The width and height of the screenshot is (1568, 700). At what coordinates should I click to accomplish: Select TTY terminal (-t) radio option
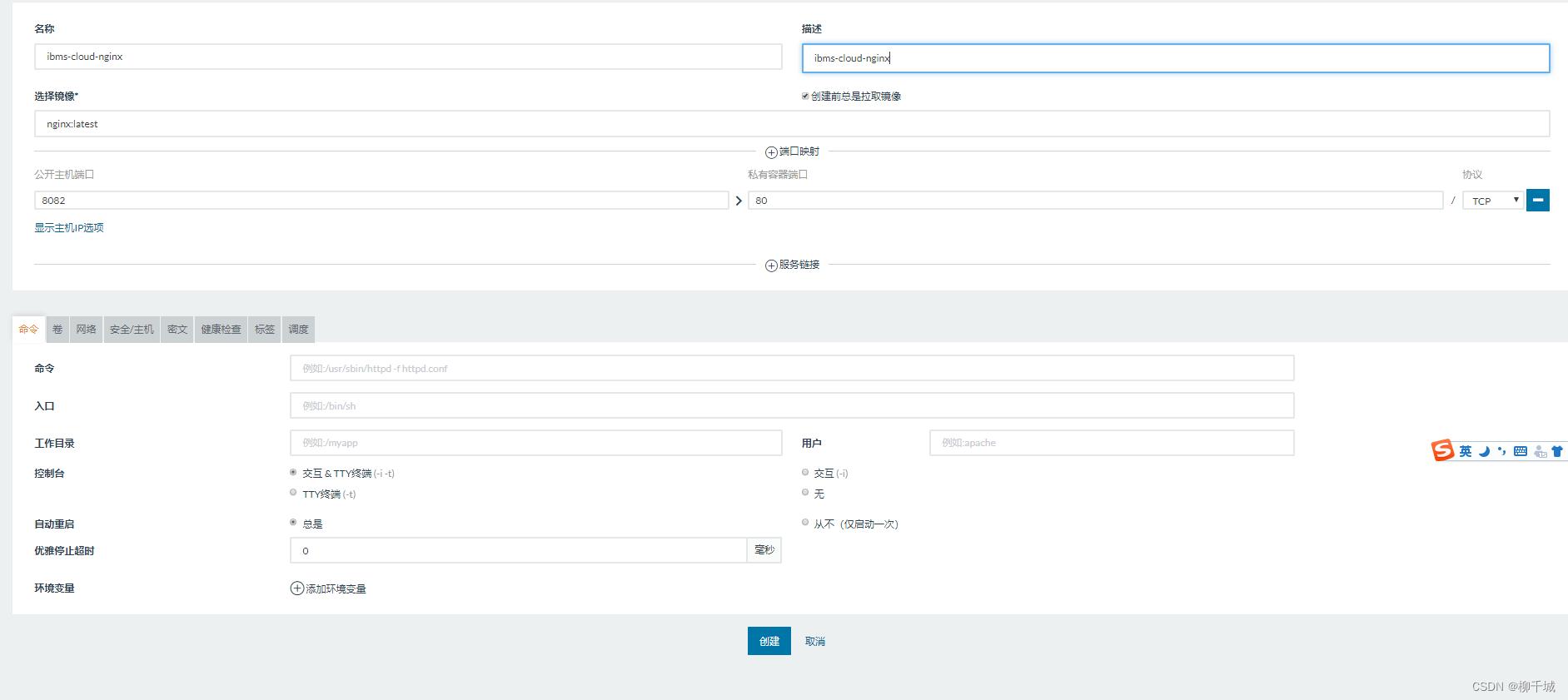(293, 492)
